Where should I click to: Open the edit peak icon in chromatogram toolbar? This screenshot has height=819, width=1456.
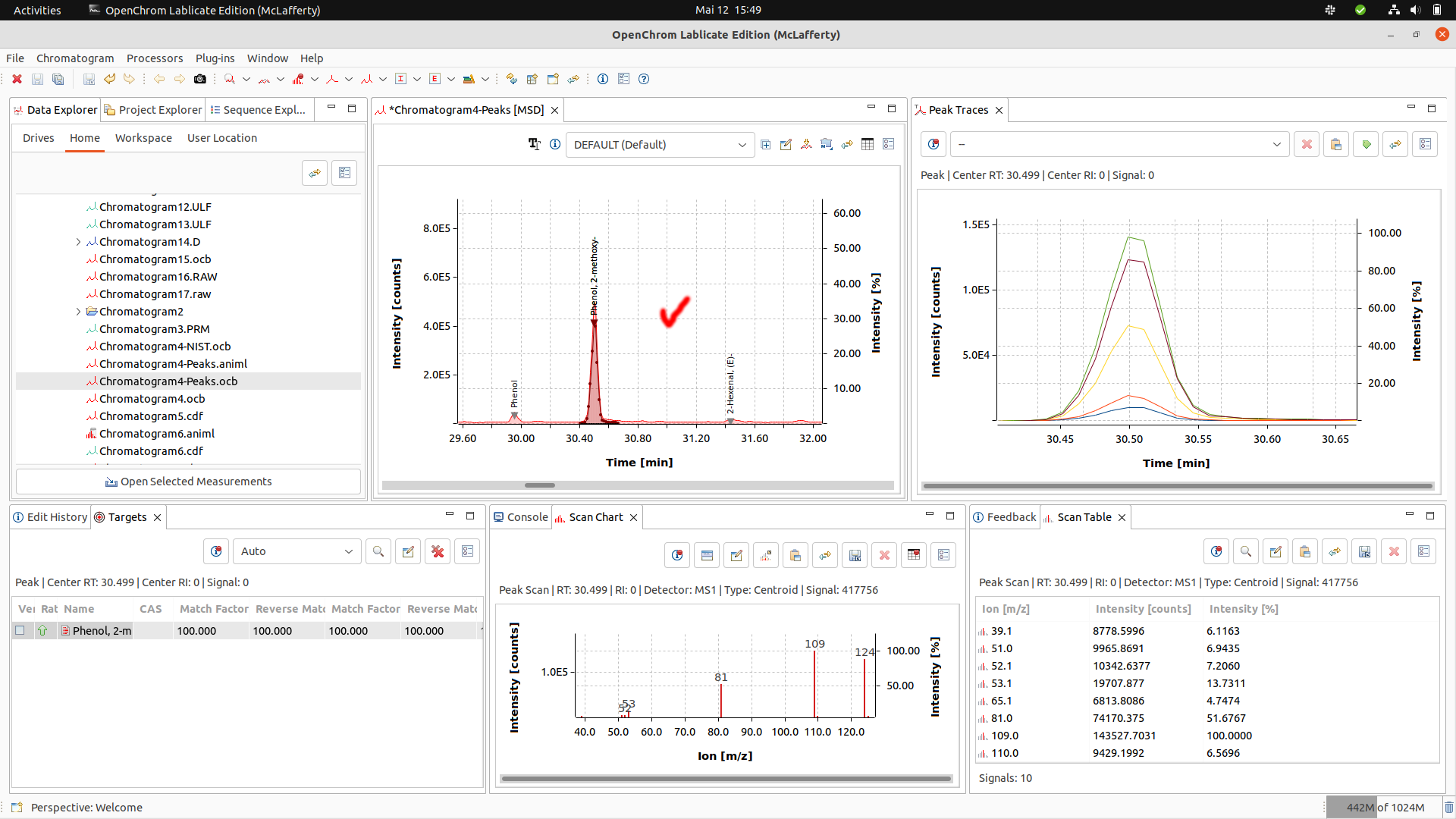[x=786, y=144]
